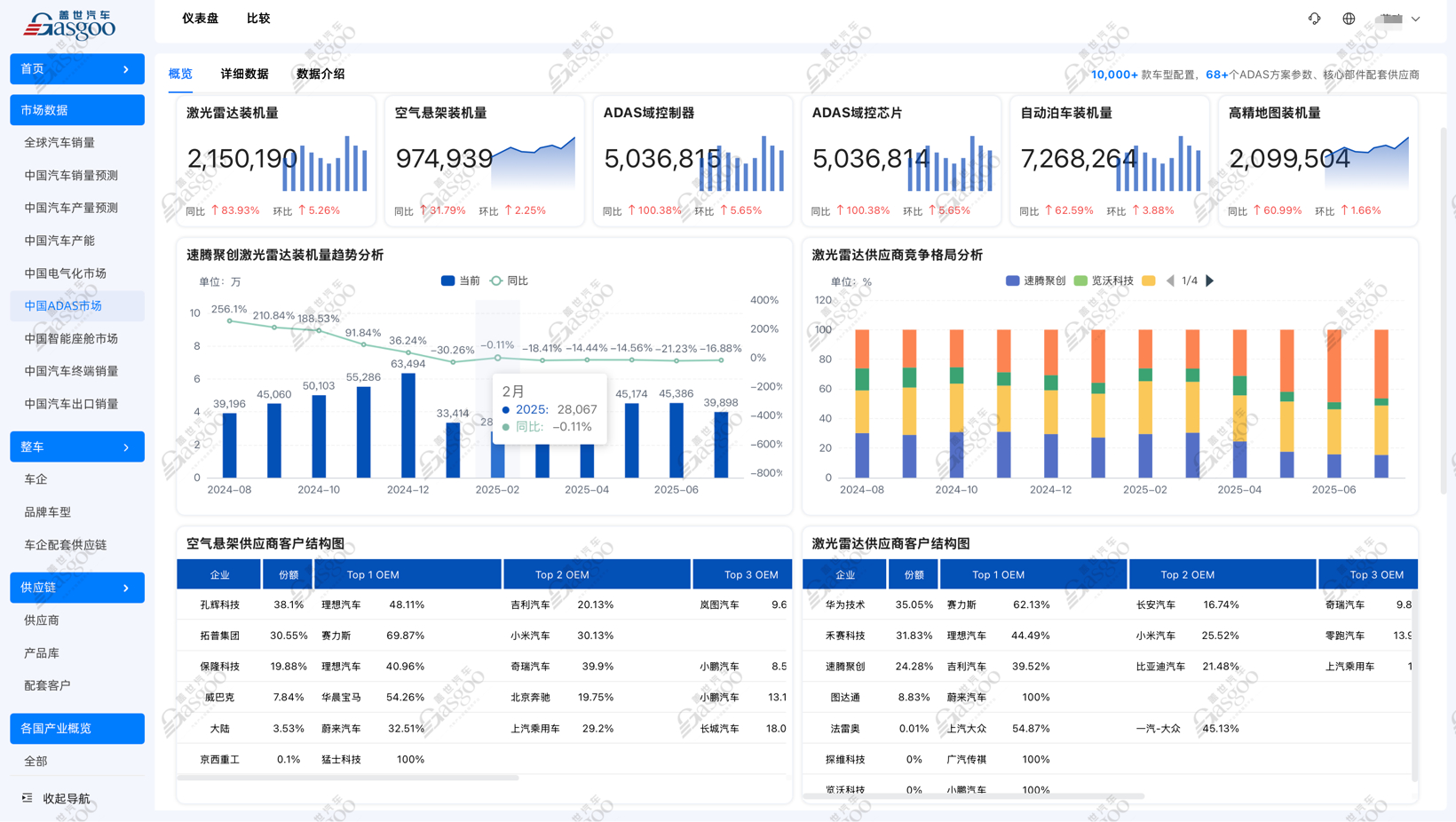The width and height of the screenshot is (1456, 822).
Task: Open 配套客户 in sidebar
Action: [x=48, y=685]
